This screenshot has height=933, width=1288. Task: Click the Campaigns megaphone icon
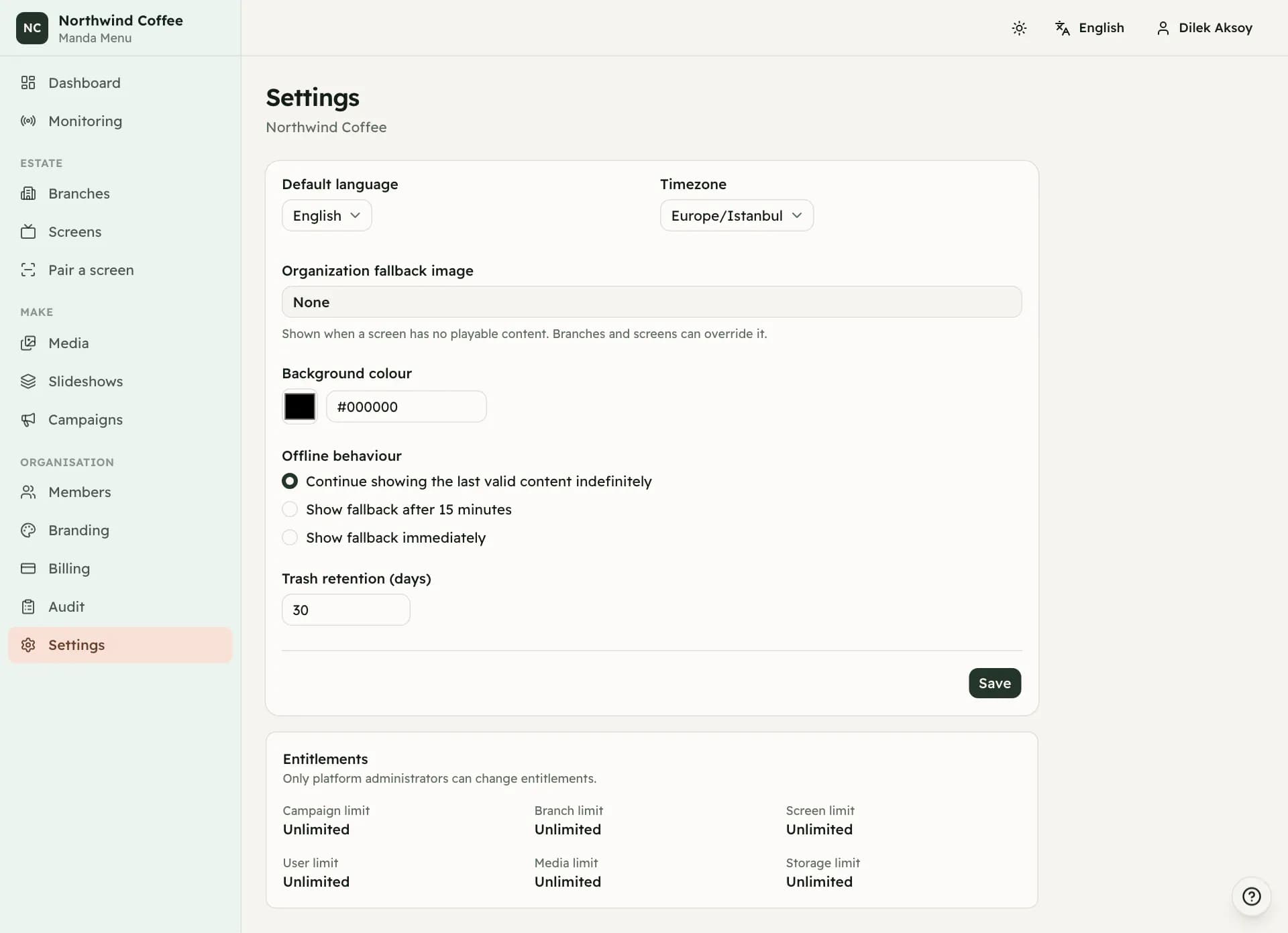click(28, 419)
